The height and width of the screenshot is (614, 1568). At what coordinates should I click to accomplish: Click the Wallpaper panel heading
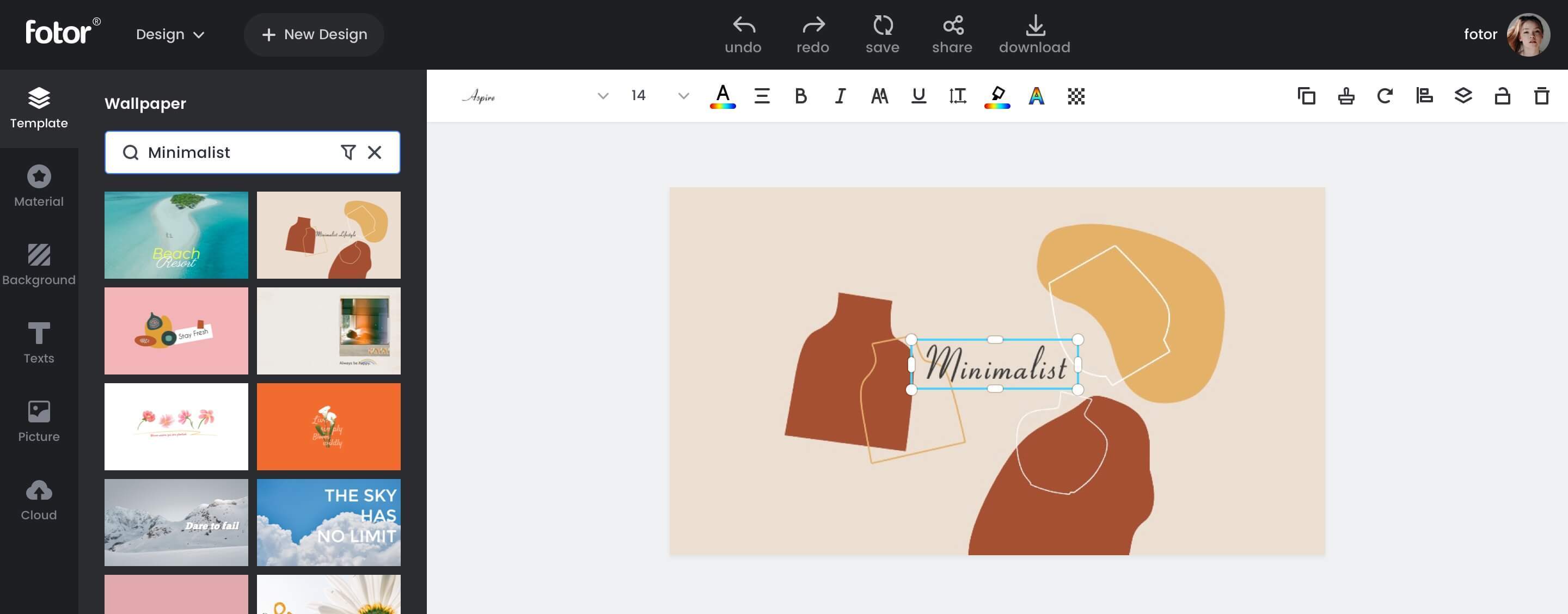tap(145, 103)
